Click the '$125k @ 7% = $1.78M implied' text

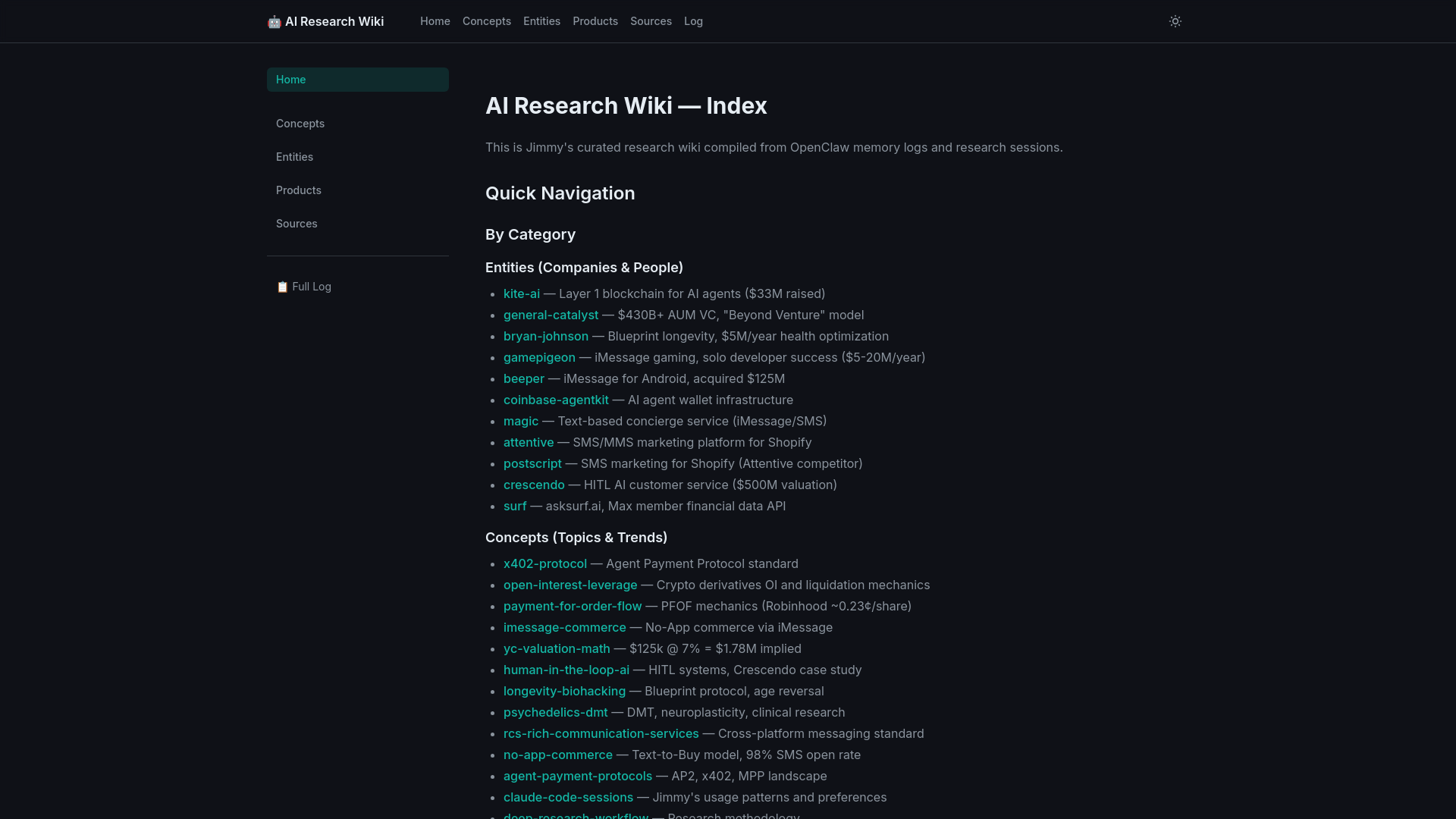coord(715,648)
